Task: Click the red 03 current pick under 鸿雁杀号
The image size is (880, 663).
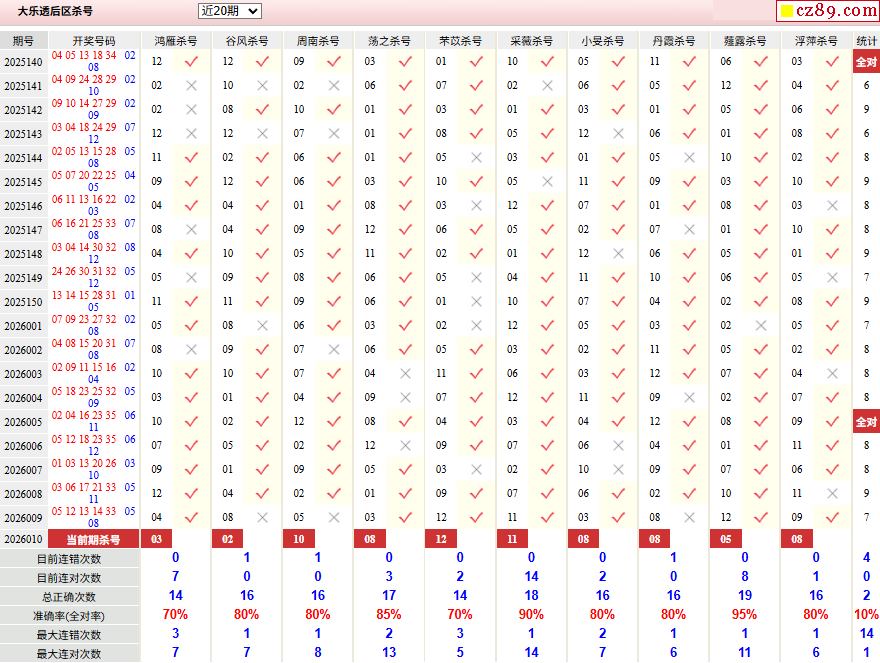Action: tap(156, 539)
